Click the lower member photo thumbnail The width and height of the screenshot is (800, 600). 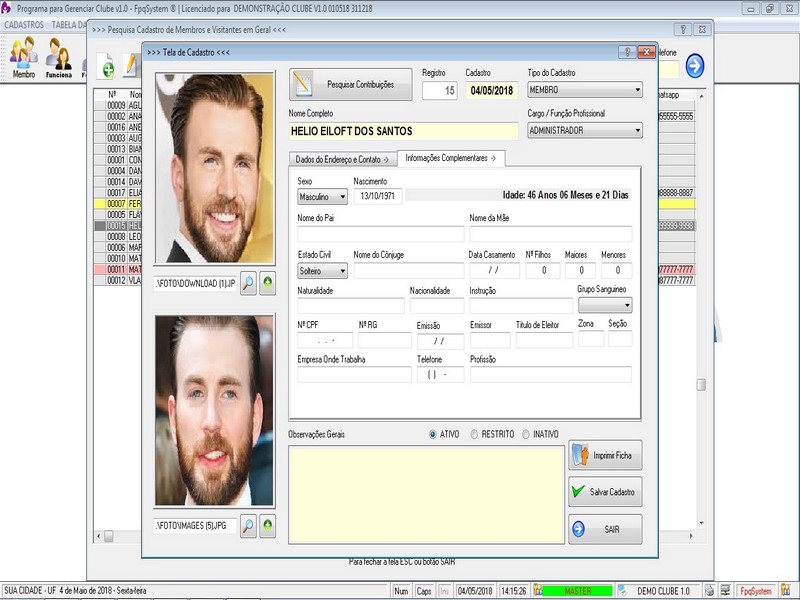(x=214, y=410)
